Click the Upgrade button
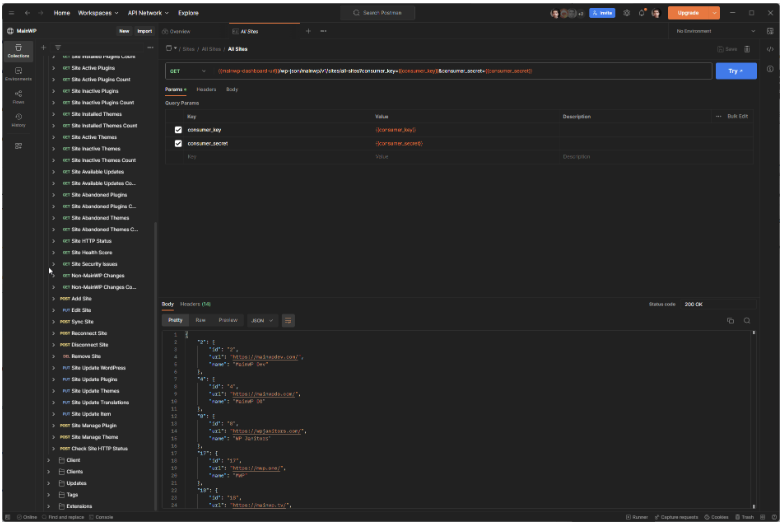 (688, 13)
